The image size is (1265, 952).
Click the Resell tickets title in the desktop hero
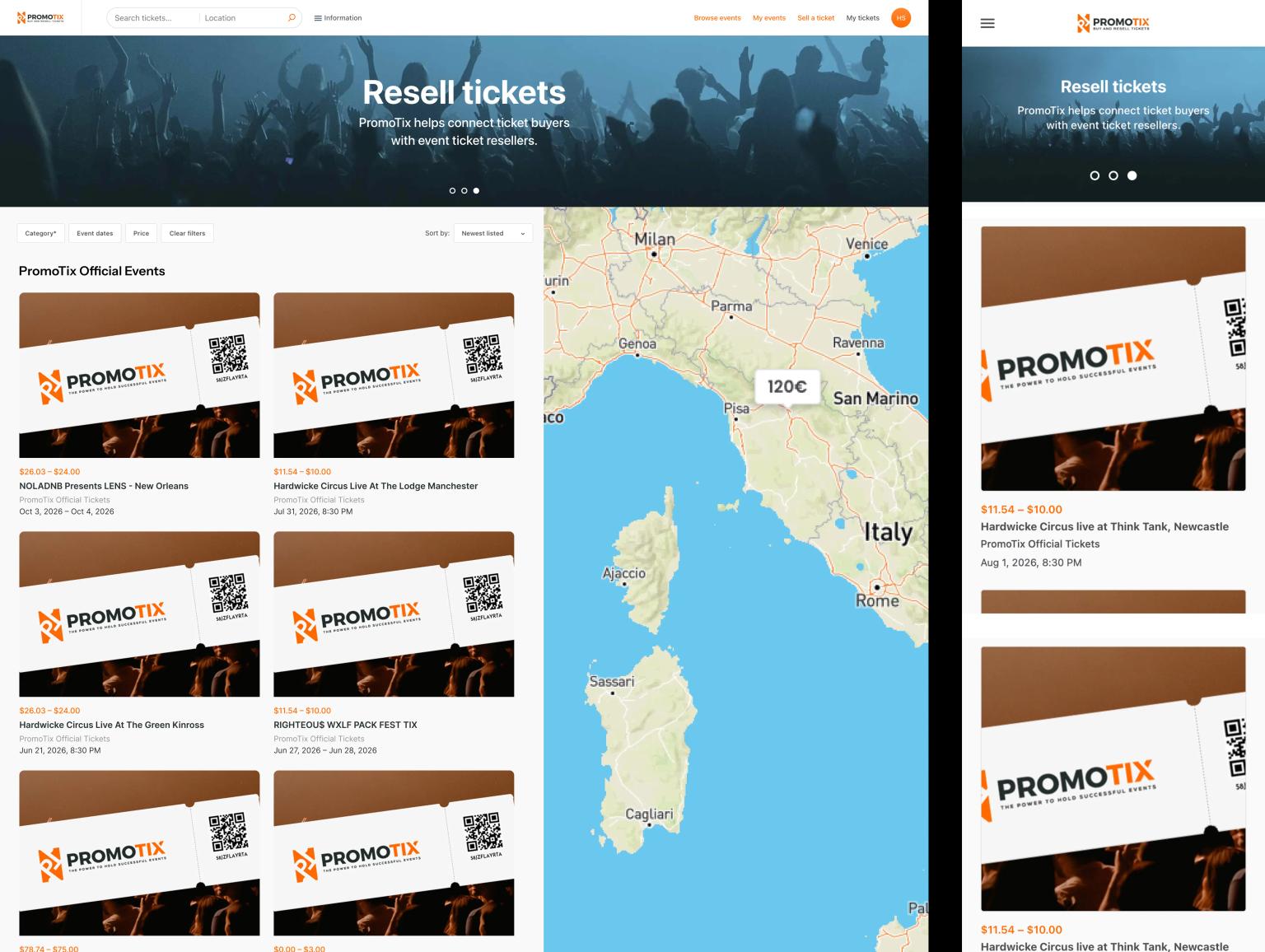[x=464, y=92]
